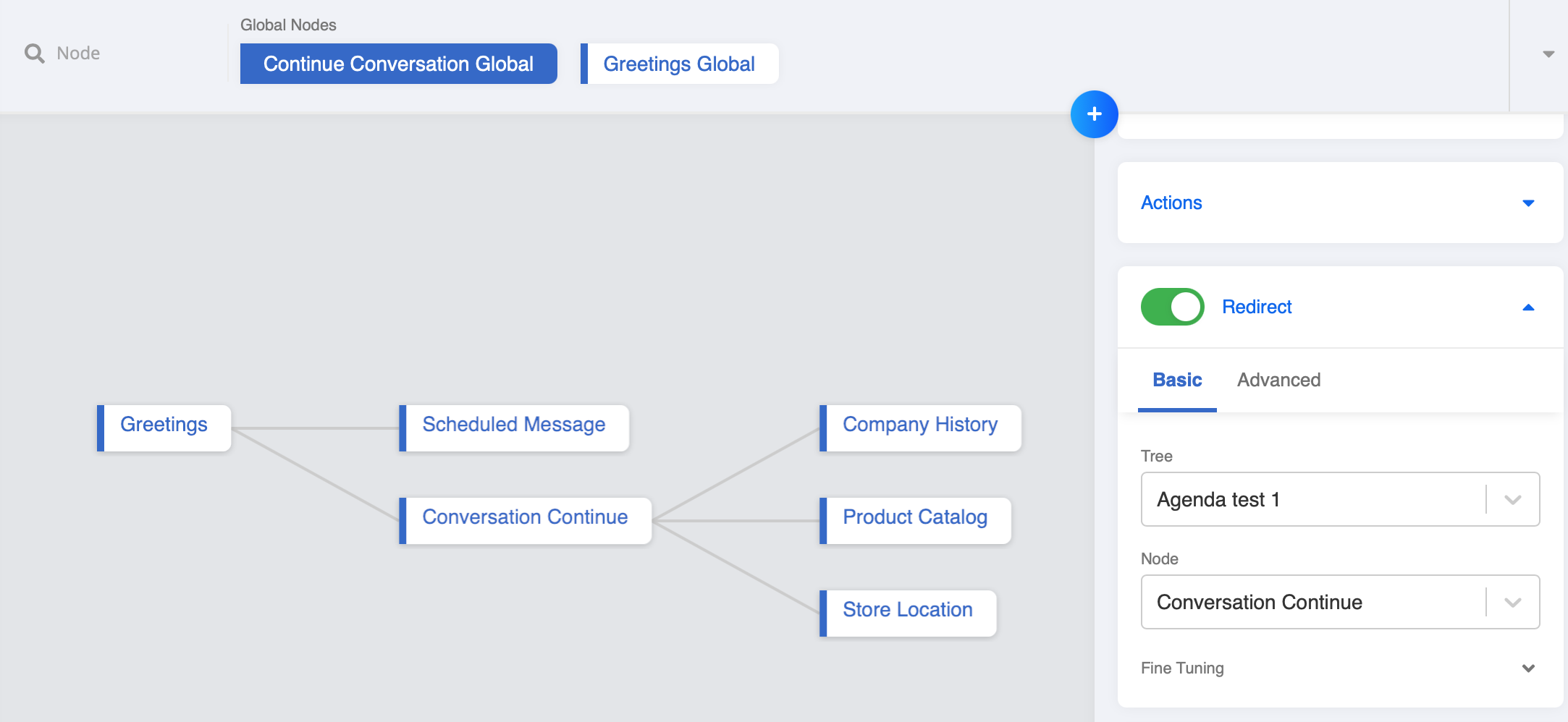Screen dimensions: 1568x722
Task: Select Continue Conversation Global node
Action: tap(398, 64)
